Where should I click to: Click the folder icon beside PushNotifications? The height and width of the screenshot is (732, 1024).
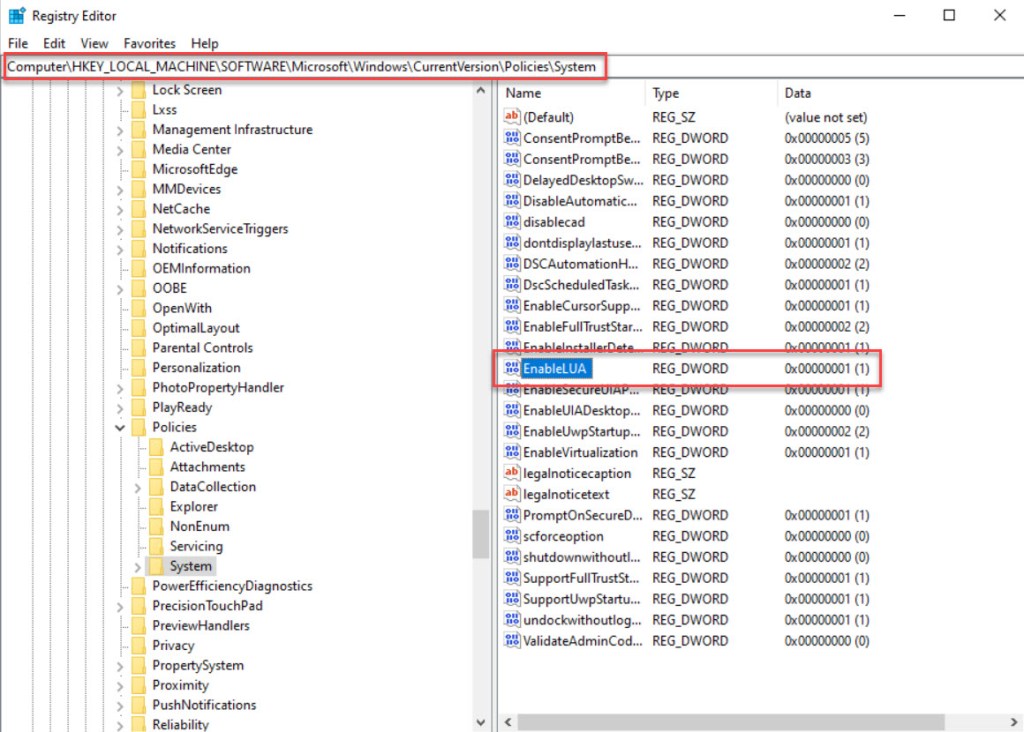point(138,705)
